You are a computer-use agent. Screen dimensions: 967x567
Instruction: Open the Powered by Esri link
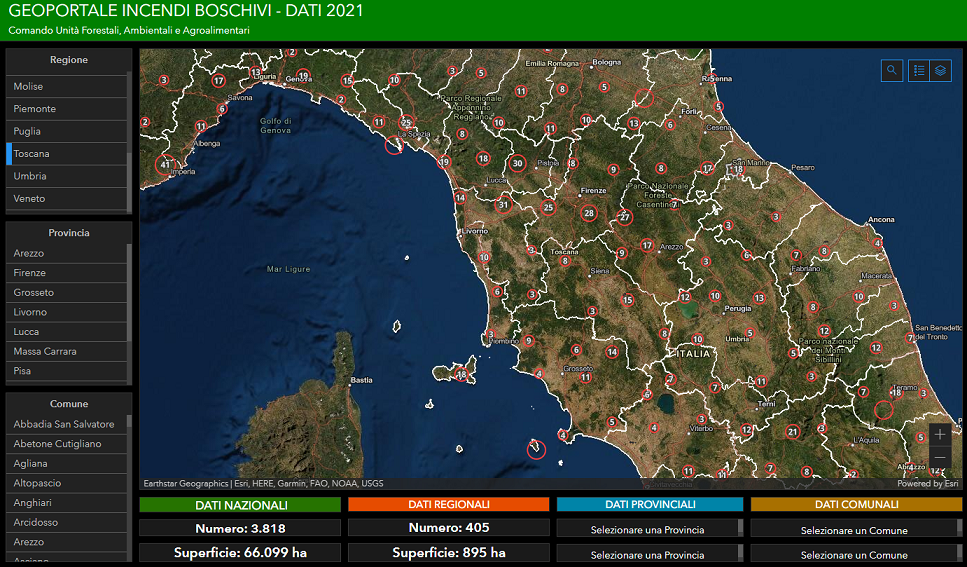coord(928,484)
